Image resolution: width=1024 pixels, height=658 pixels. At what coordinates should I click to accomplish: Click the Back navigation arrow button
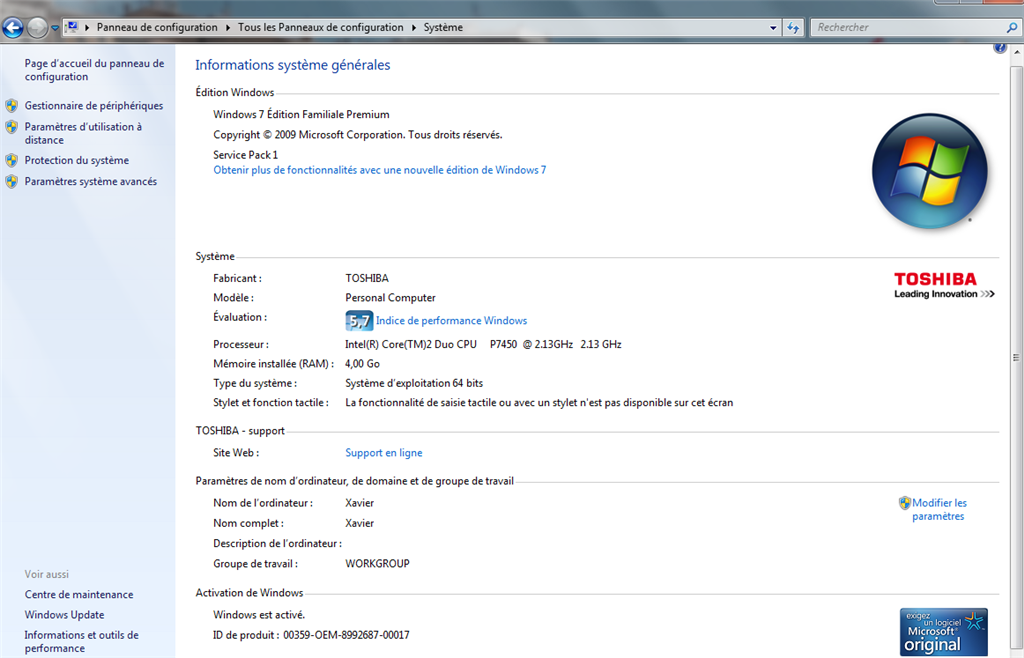click(13, 27)
